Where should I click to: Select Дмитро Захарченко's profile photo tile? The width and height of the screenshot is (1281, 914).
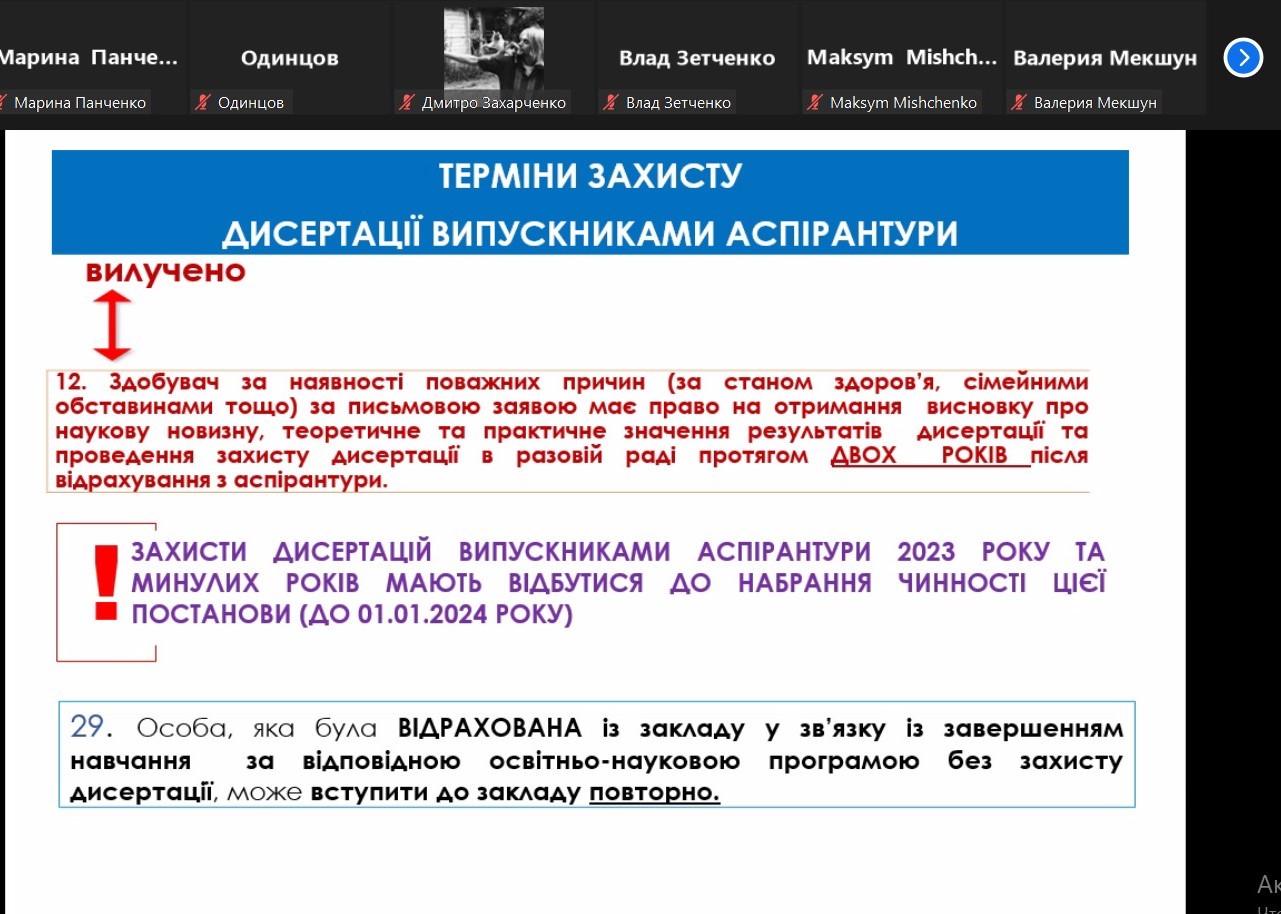[494, 50]
